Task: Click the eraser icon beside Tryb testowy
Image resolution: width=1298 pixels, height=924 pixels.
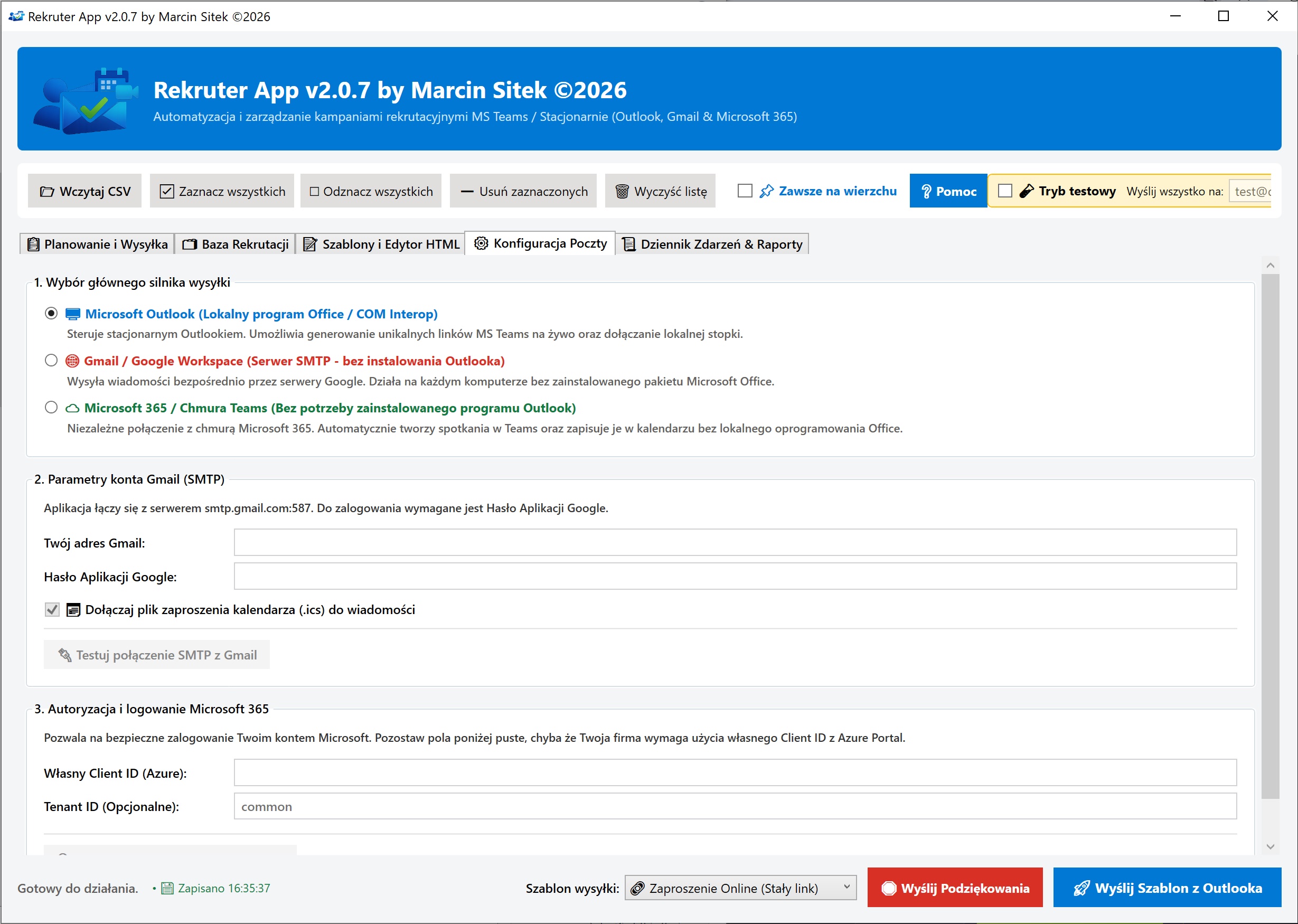Action: point(1026,191)
